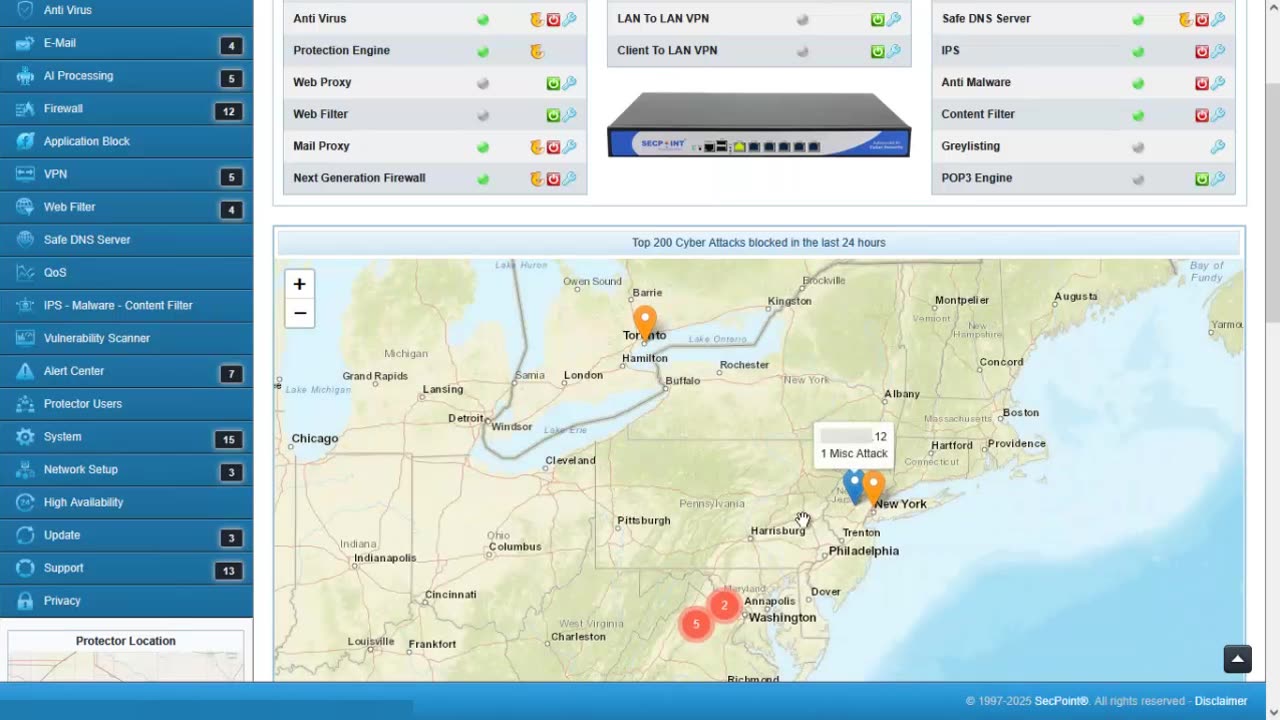
Task: Open the SecPoint link in the footer
Action: (x=1062, y=701)
